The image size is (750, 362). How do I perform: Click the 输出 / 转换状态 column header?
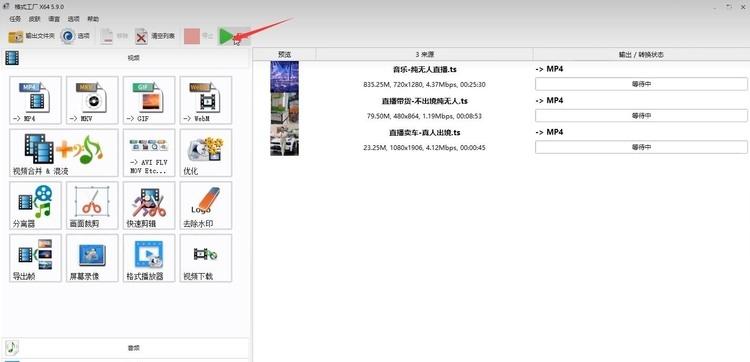641,55
